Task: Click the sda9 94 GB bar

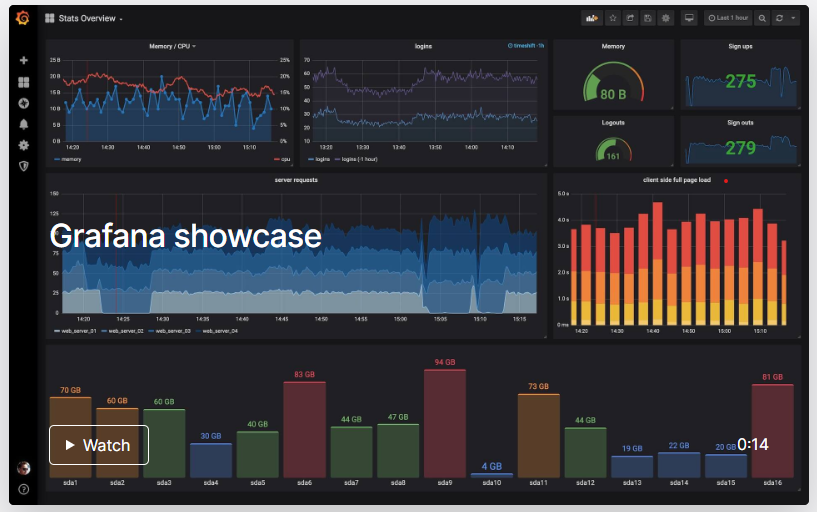Action: point(445,422)
